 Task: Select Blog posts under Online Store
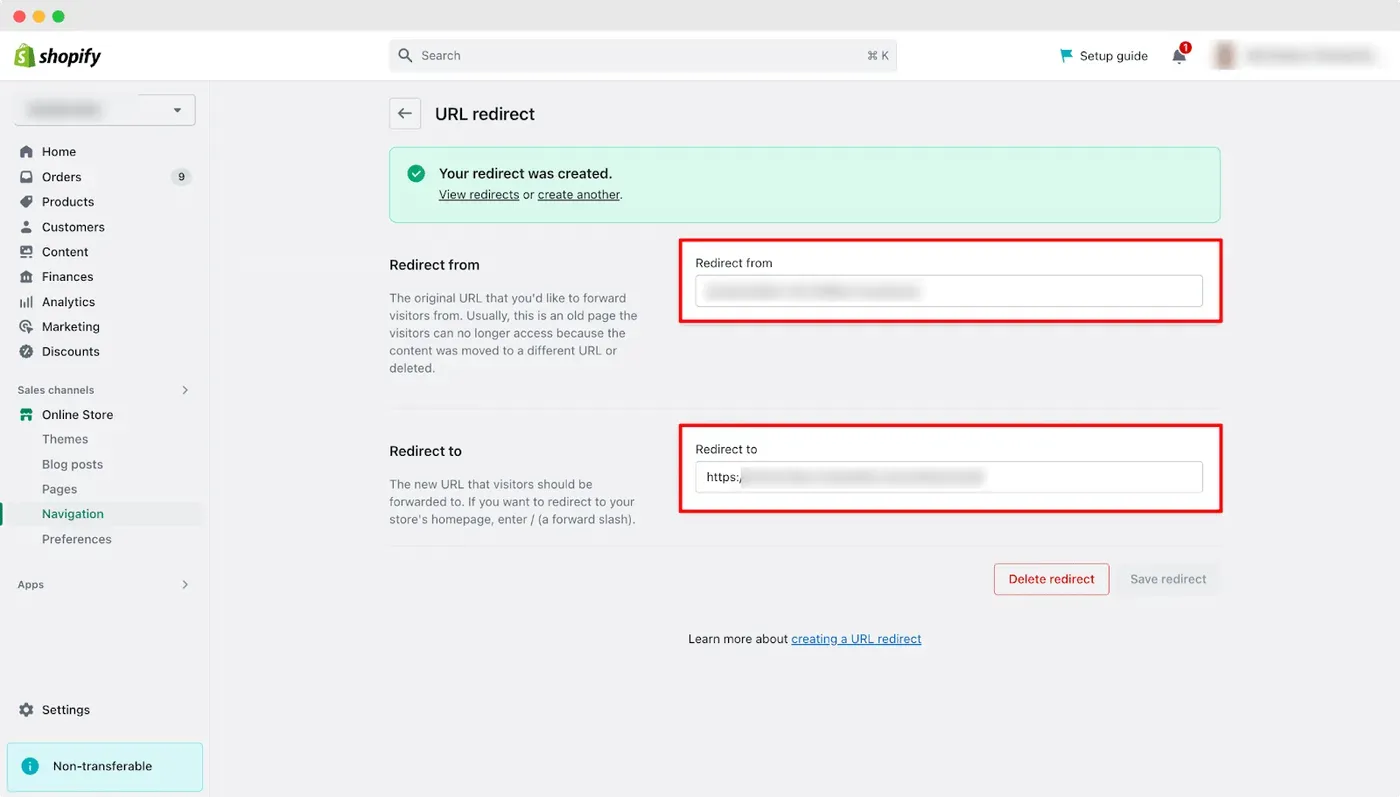tap(72, 465)
